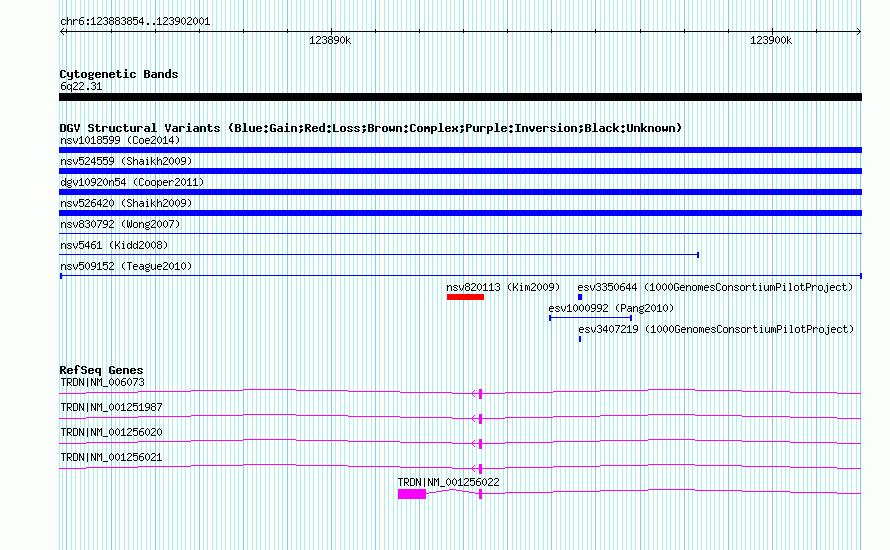The width and height of the screenshot is (890, 550).
Task: Click the blue gain bar of nsv1018599
Action: click(x=460, y=150)
